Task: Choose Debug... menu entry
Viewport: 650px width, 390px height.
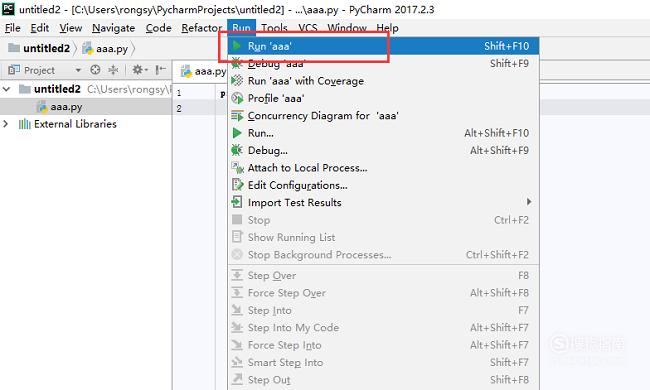Action: 383,150
